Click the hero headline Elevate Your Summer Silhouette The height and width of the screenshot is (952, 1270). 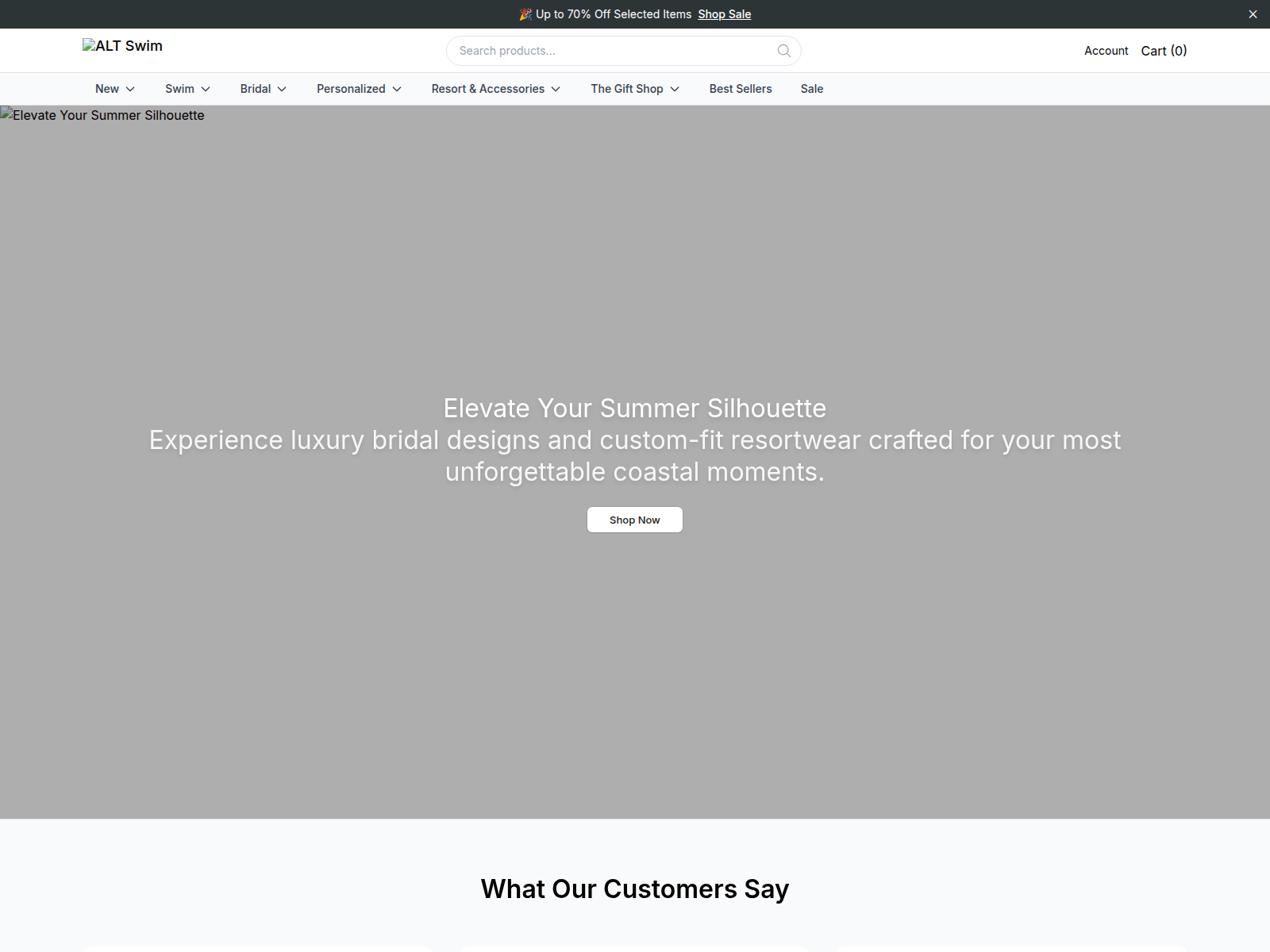(x=635, y=408)
